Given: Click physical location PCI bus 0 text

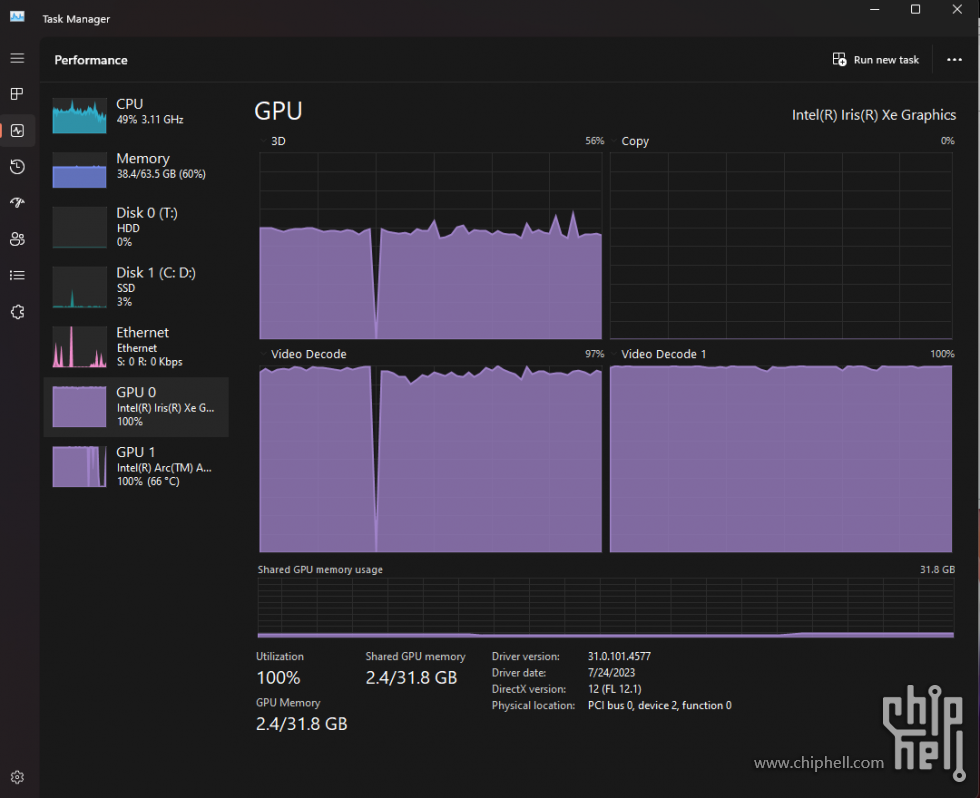Looking at the screenshot, I should click(659, 705).
